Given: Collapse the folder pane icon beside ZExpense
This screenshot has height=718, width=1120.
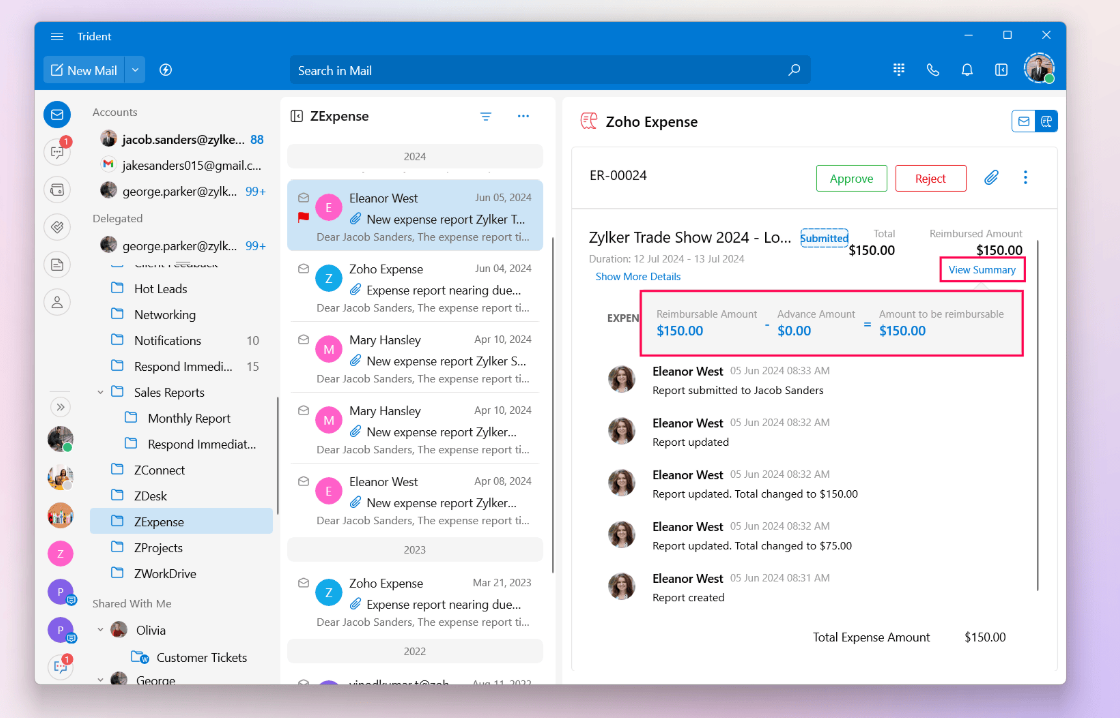Looking at the screenshot, I should pos(297,116).
